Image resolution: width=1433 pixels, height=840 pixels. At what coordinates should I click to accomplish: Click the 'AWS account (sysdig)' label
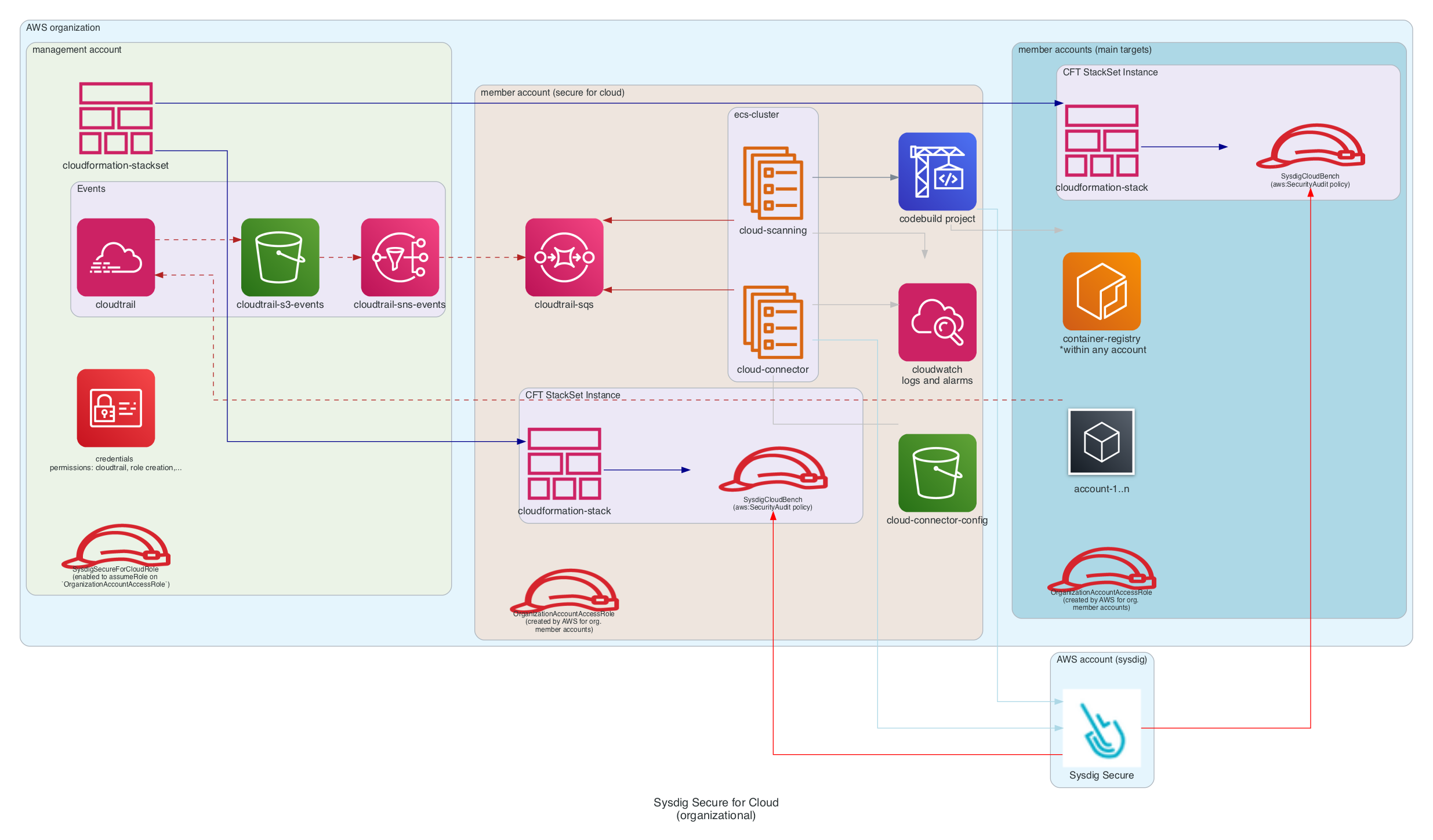(x=1101, y=660)
